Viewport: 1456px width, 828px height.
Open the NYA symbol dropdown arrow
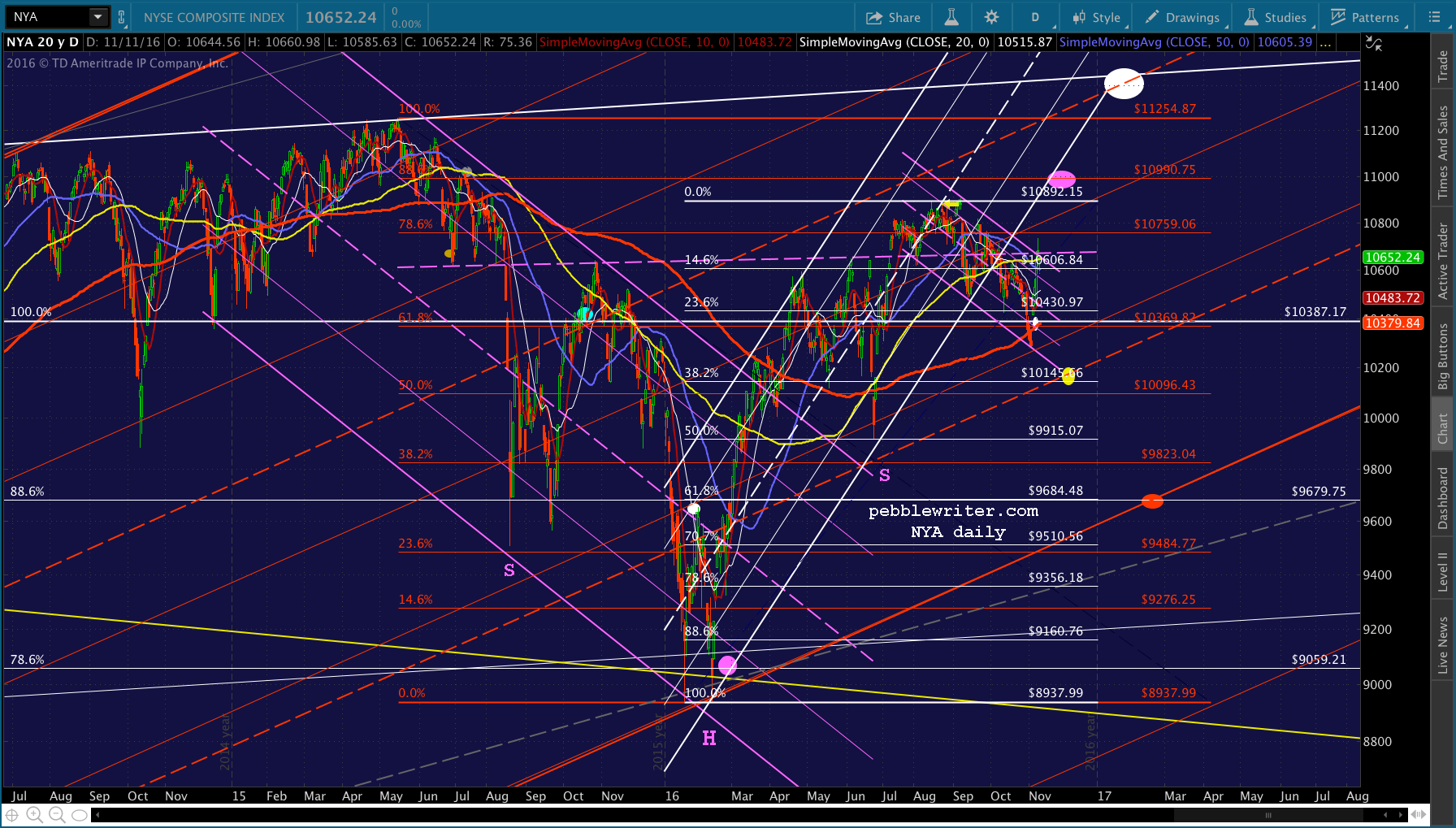pos(98,17)
